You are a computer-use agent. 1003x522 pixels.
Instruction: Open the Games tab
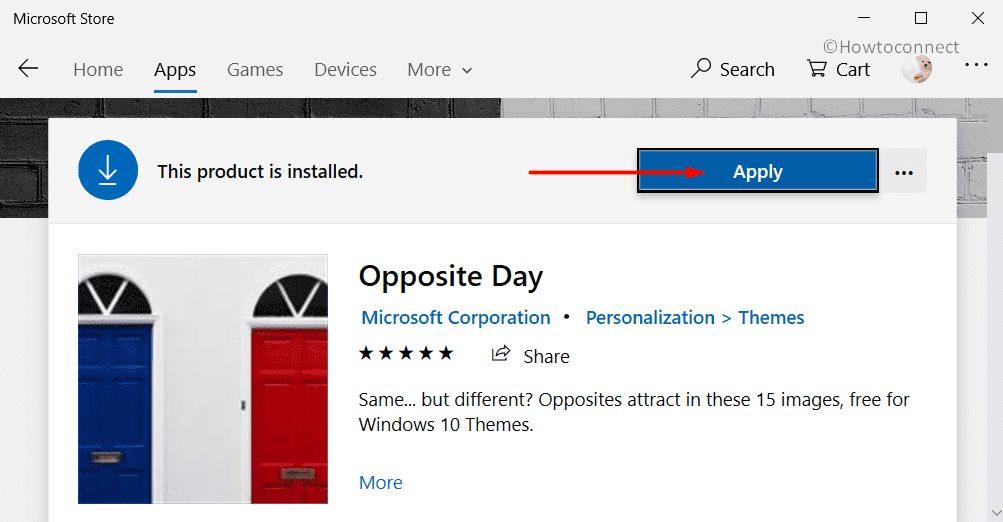(255, 69)
